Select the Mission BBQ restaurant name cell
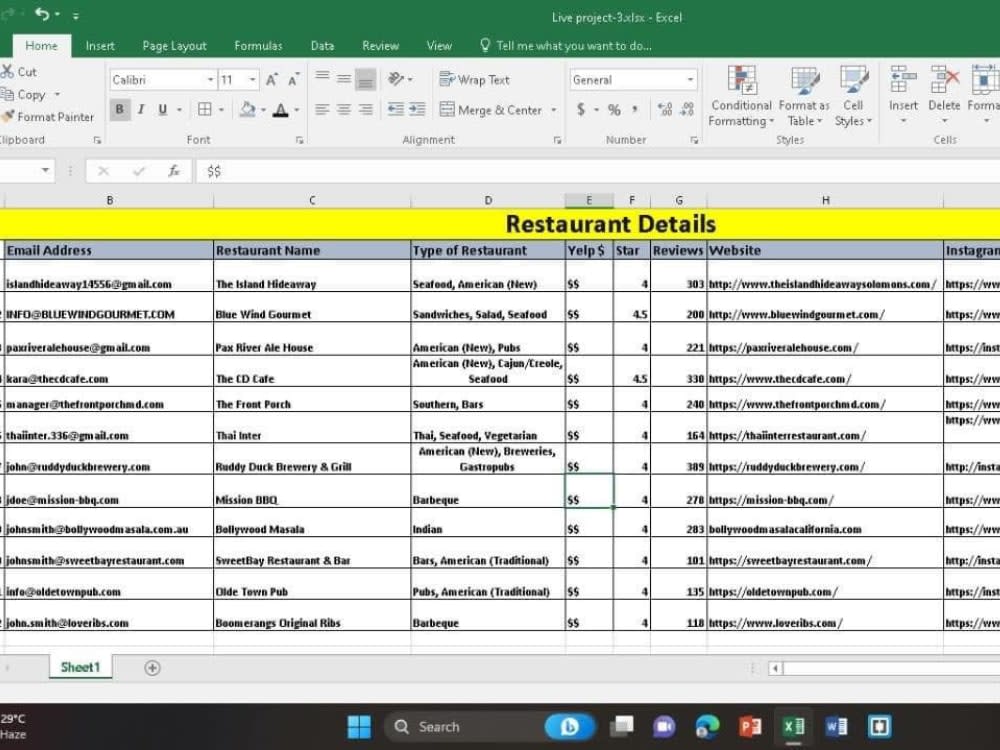 pos(312,492)
